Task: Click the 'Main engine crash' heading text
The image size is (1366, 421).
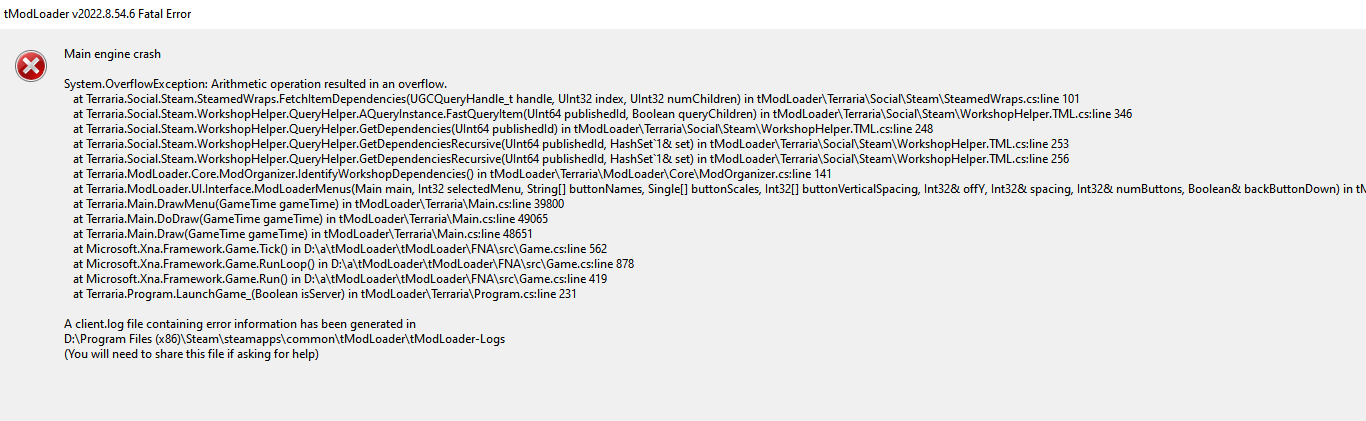Action: click(112, 54)
